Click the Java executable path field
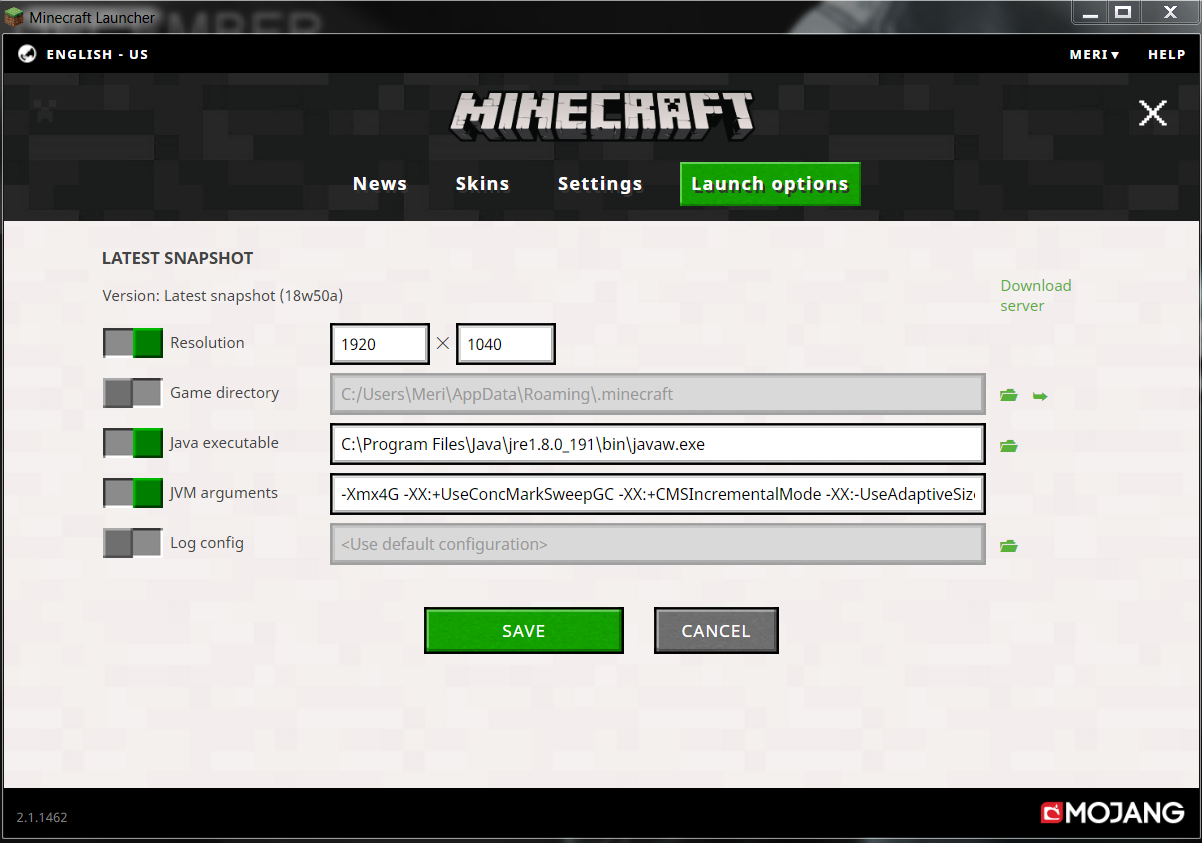1202x843 pixels. [x=658, y=444]
